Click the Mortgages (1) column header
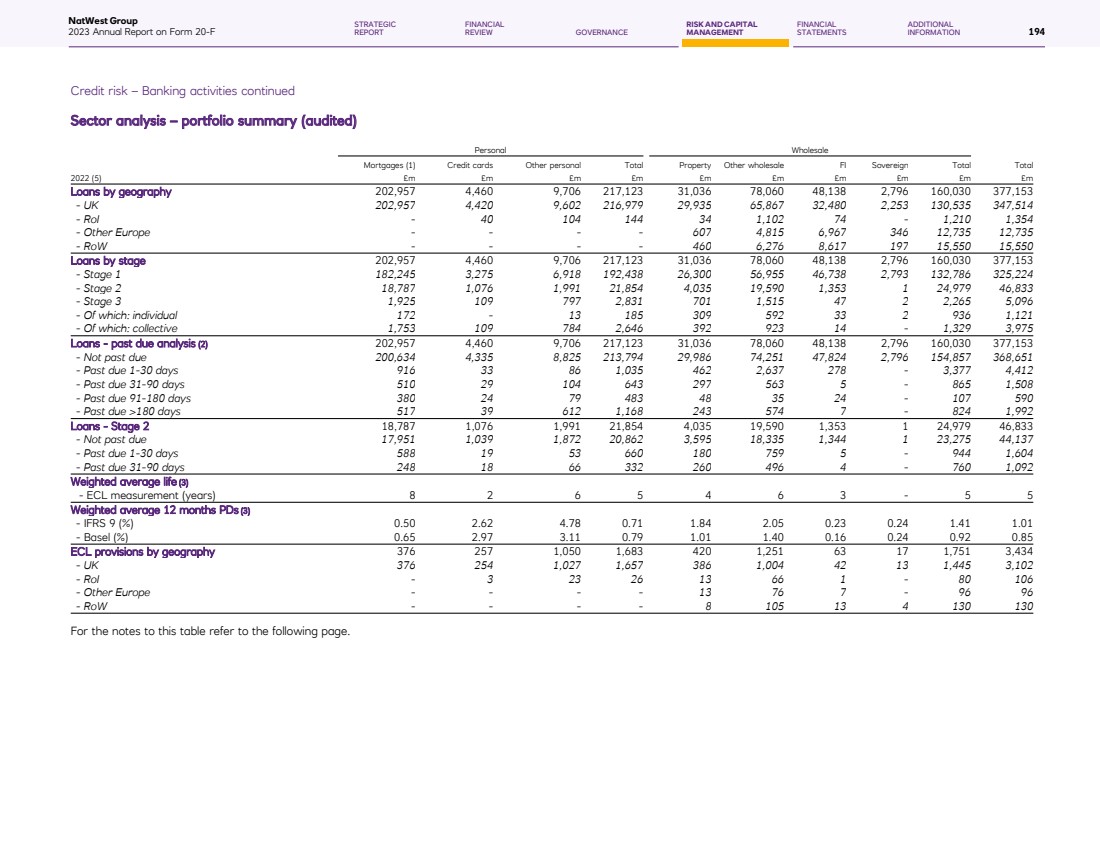This screenshot has height=865, width=1100. (392, 164)
